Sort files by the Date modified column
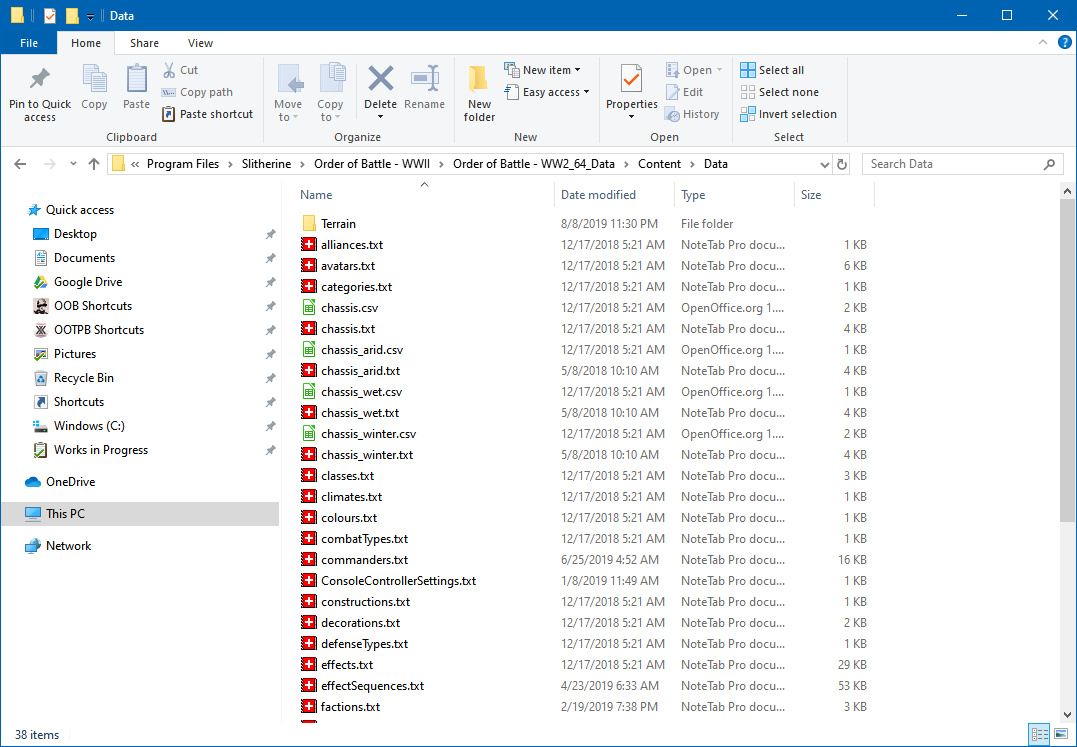 [x=598, y=195]
